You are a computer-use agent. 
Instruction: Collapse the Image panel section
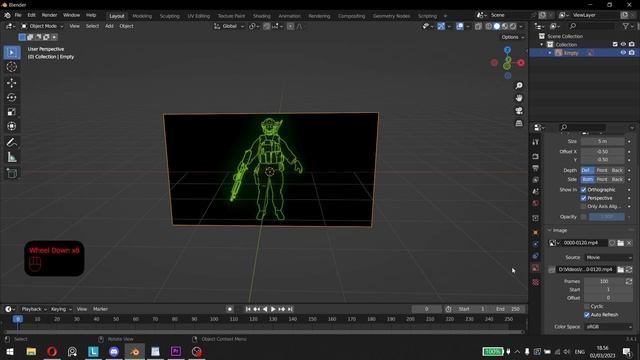tap(549, 231)
